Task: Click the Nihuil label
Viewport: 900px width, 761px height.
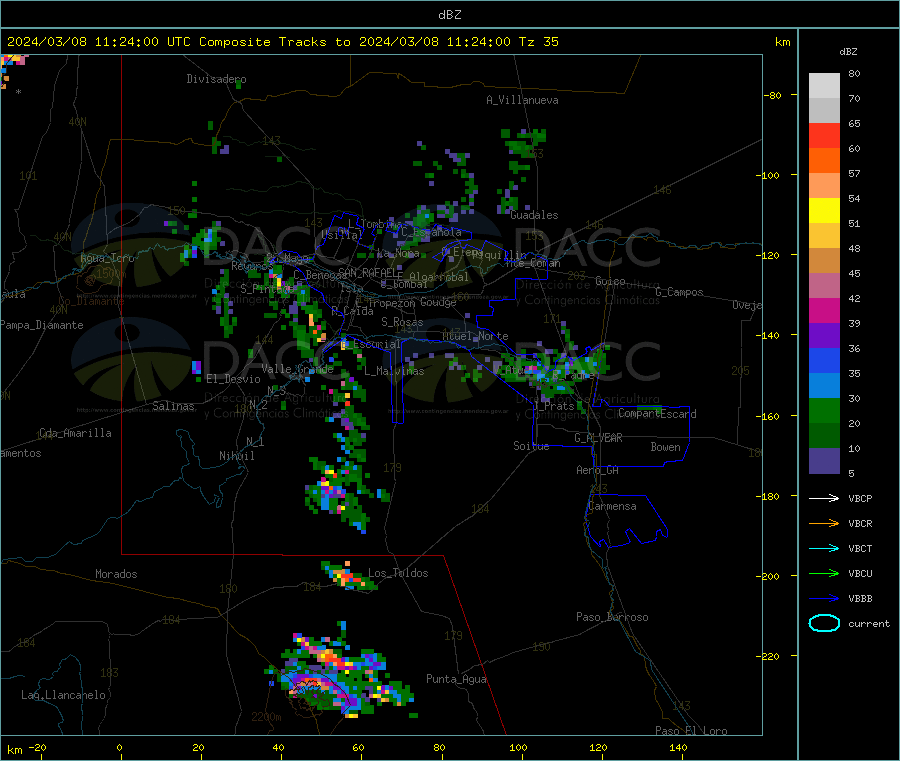Action: 236,456
